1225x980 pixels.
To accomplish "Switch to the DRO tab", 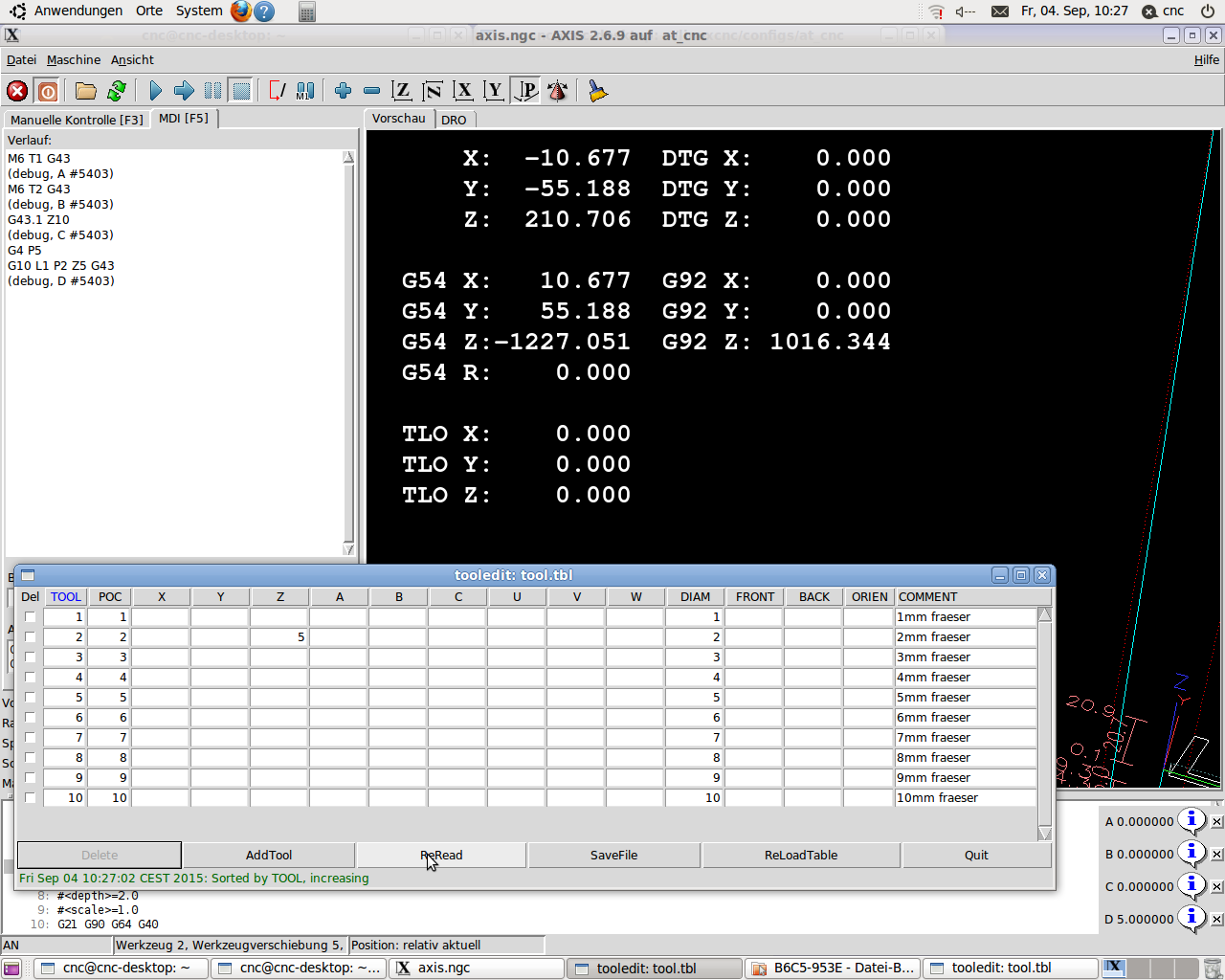I will (x=454, y=120).
